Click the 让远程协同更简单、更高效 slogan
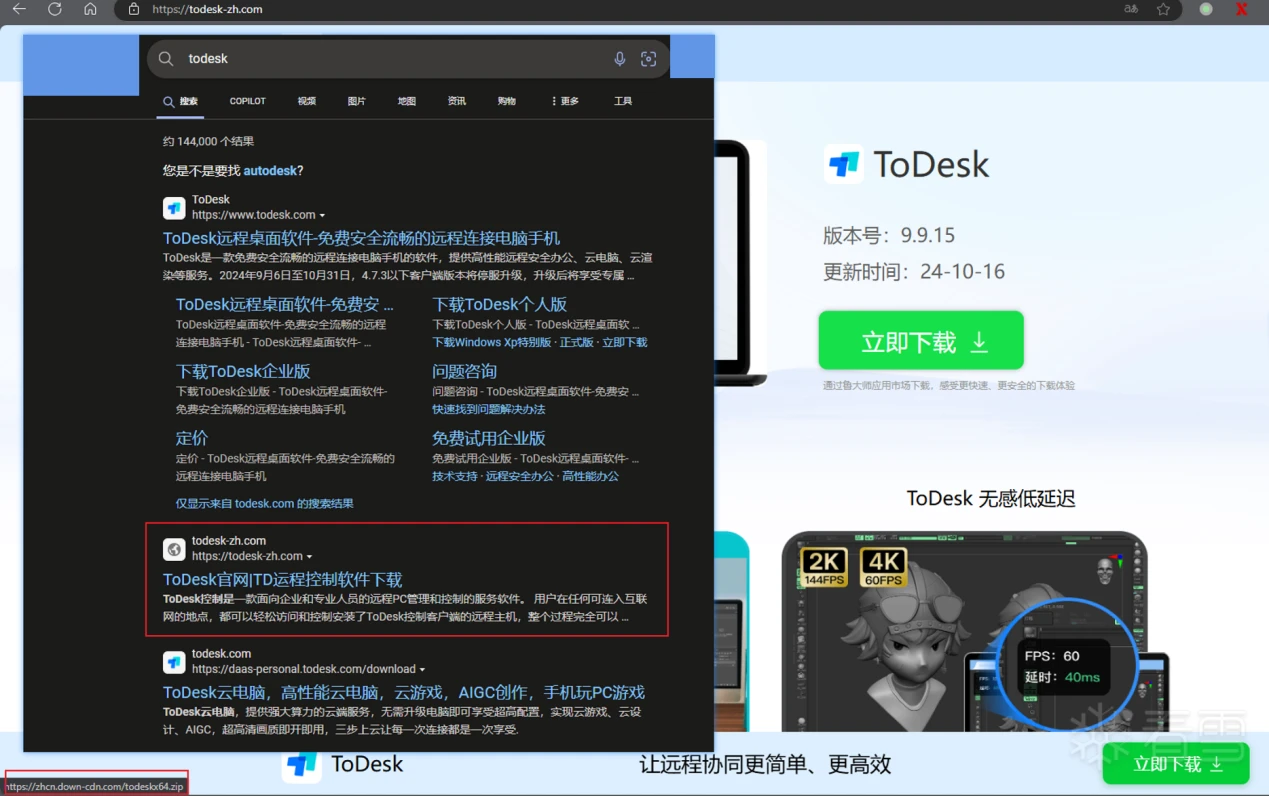This screenshot has height=796, width=1269. 764,765
